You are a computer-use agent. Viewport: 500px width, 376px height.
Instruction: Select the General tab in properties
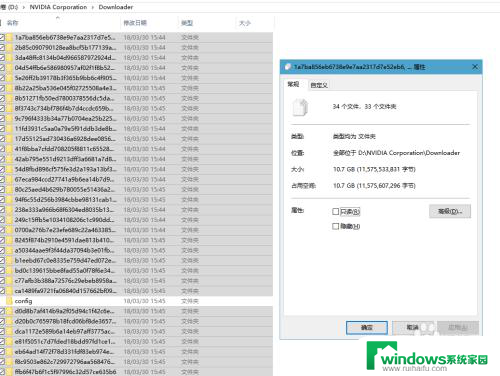pyautogui.click(x=293, y=84)
